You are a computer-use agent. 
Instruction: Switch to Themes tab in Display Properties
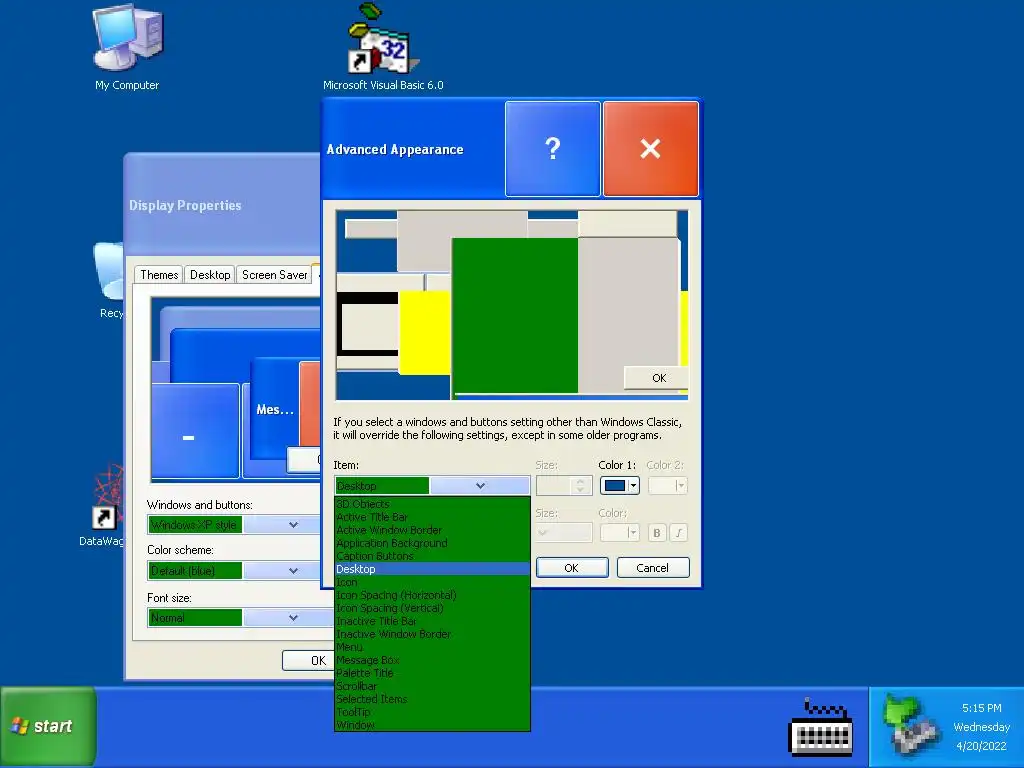coord(159,275)
